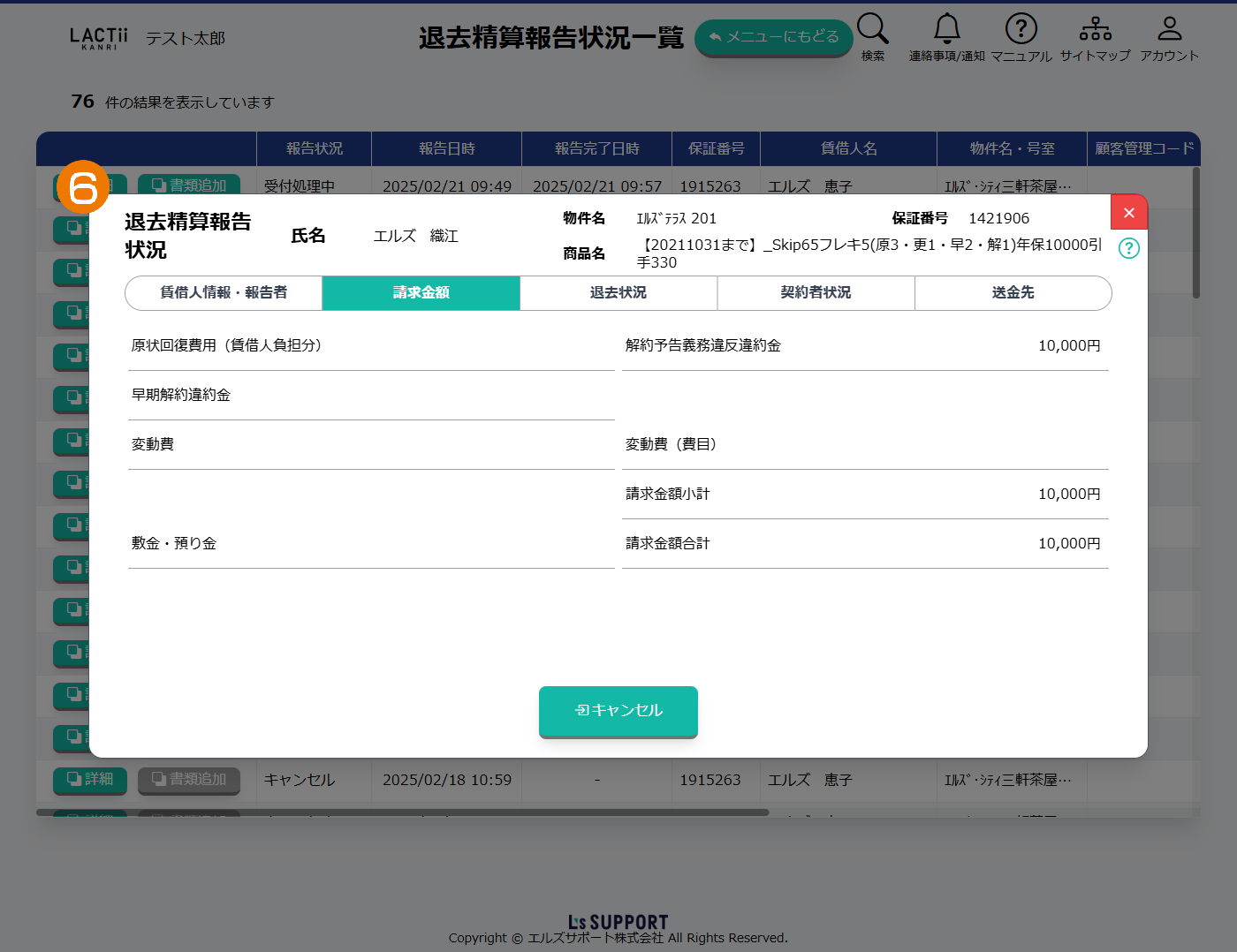Click 詳細 button in the bottom row
Screen dimensions: 1237x952
pos(90,780)
